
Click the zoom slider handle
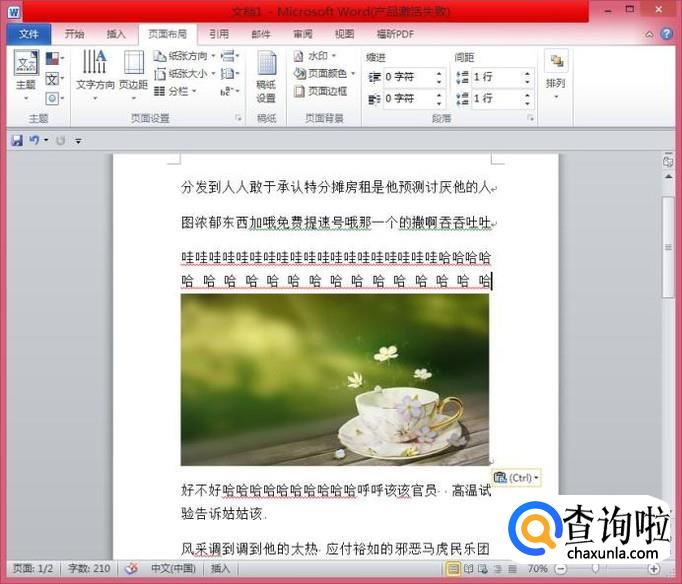(x=595, y=568)
